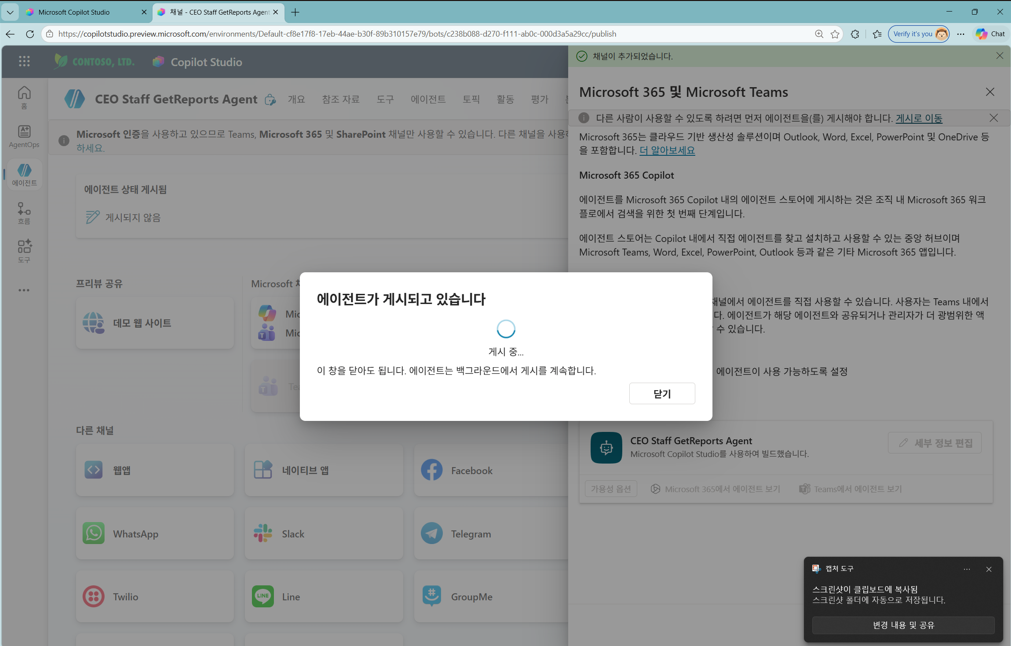Screen dimensions: 1011x646
Task: Select the Facebook channel card
Action: (x=491, y=470)
